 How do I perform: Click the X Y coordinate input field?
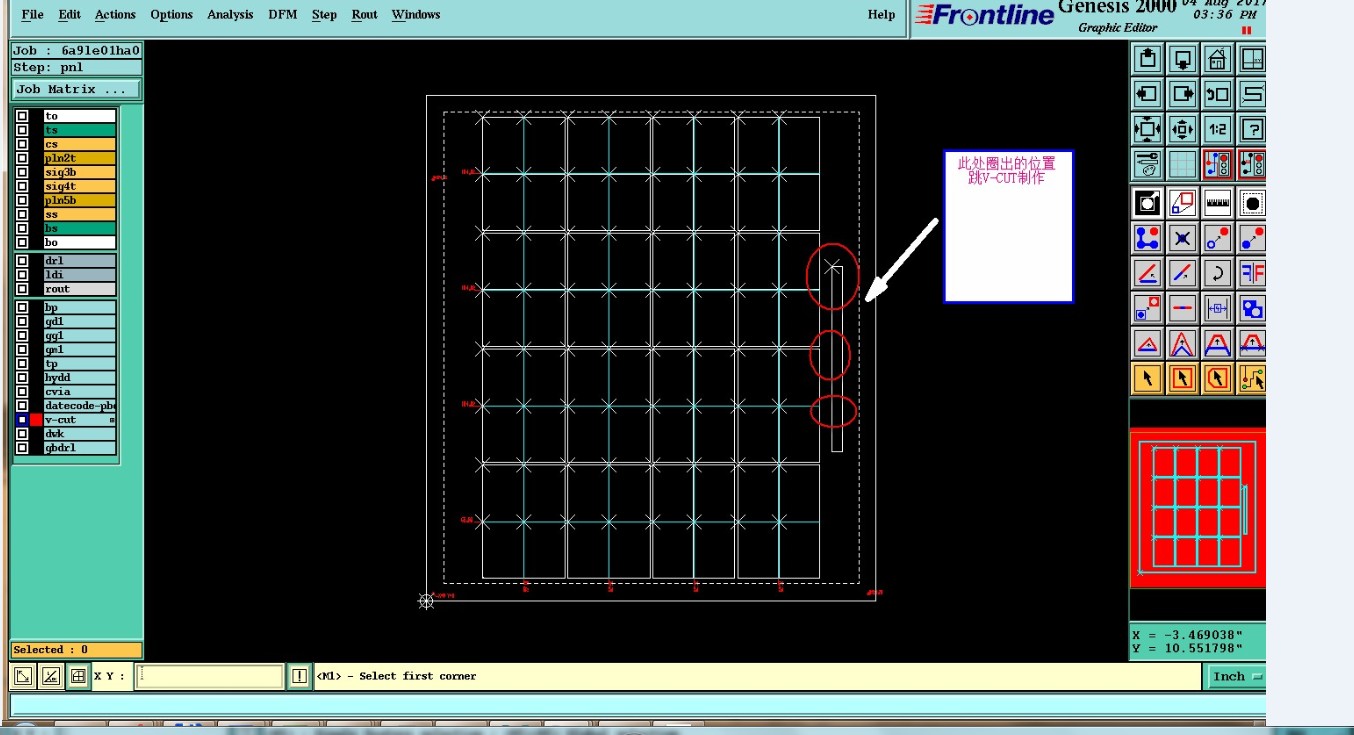coord(210,677)
